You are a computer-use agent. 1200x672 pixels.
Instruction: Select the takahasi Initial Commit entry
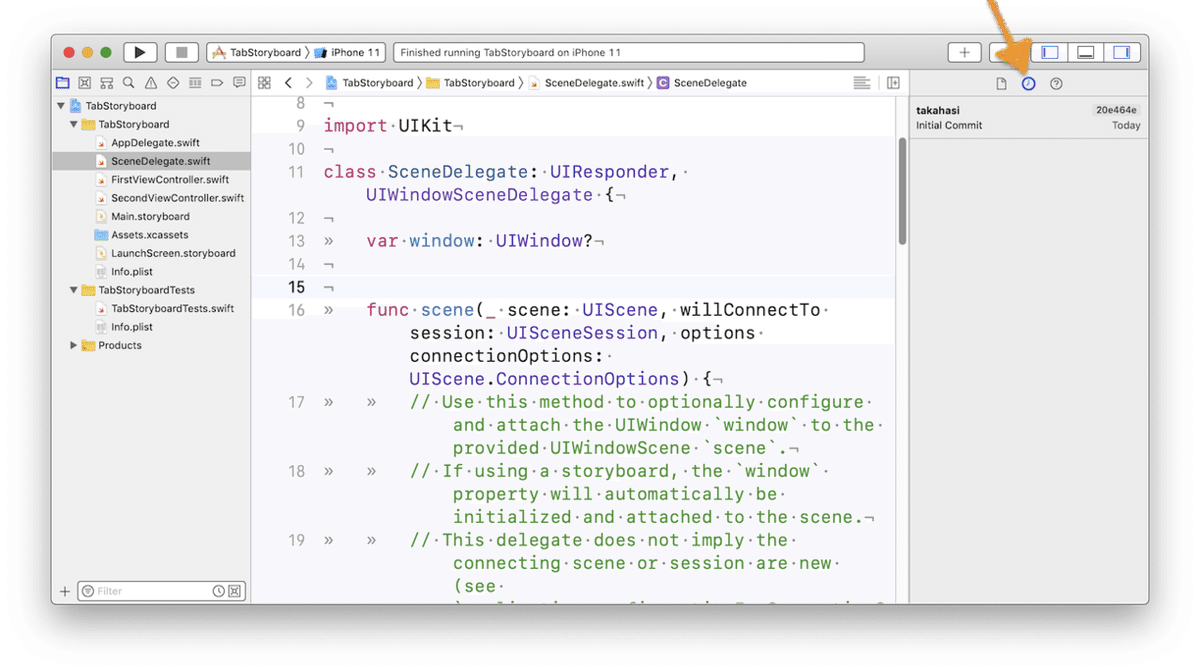(x=1028, y=117)
